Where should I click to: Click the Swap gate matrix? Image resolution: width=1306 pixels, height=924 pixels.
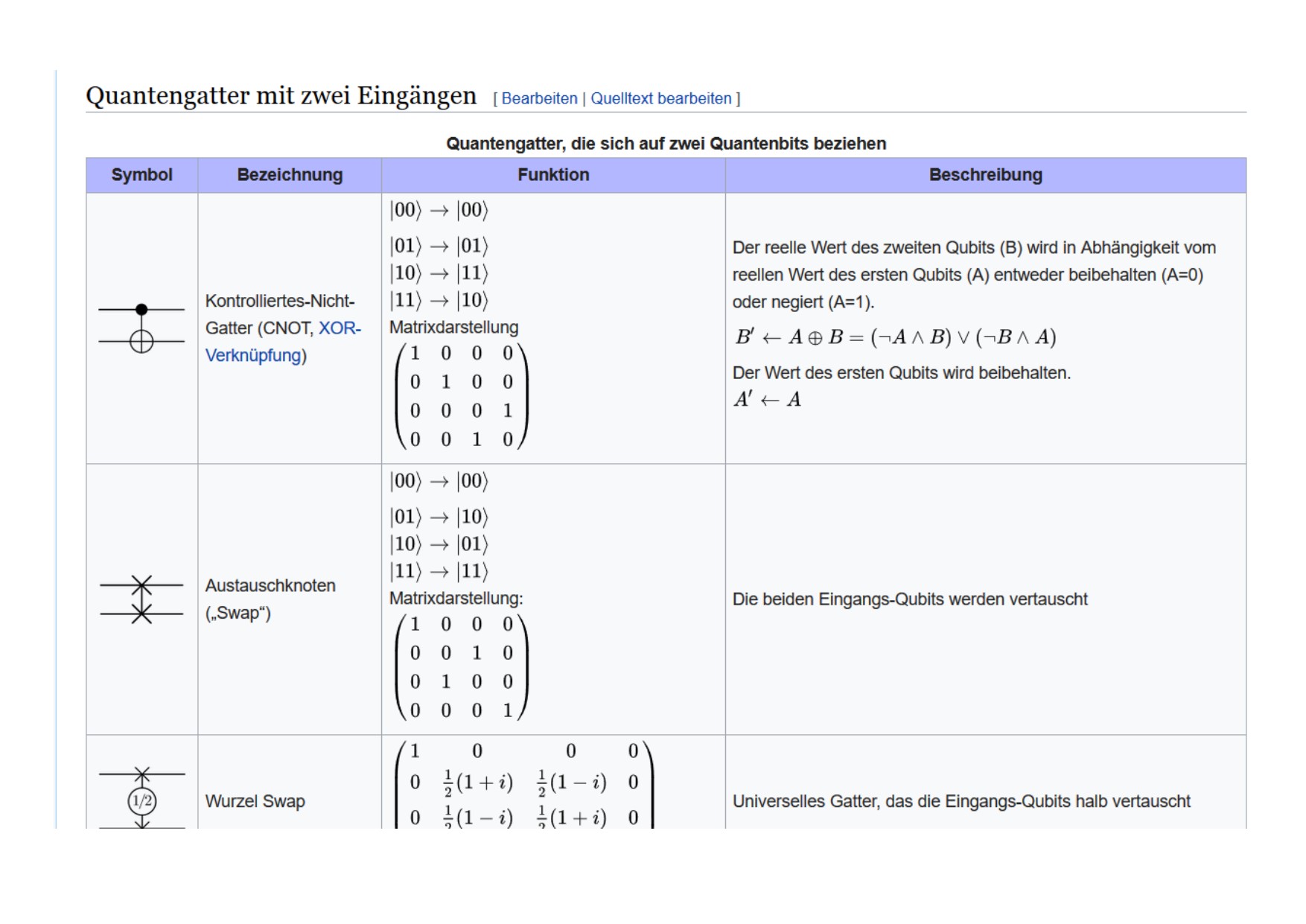click(x=461, y=667)
